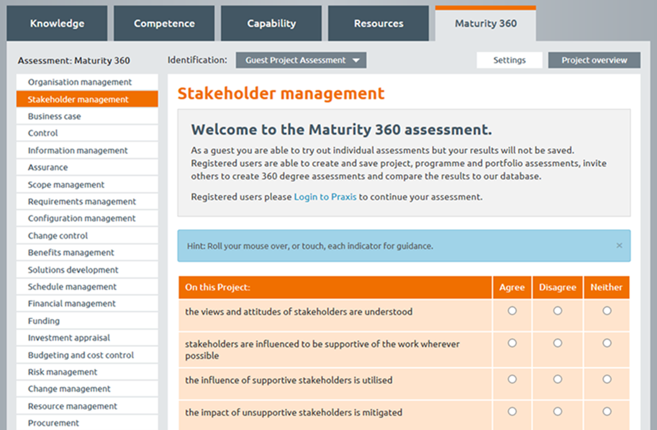
Task: Click the Settings button
Action: 509,60
